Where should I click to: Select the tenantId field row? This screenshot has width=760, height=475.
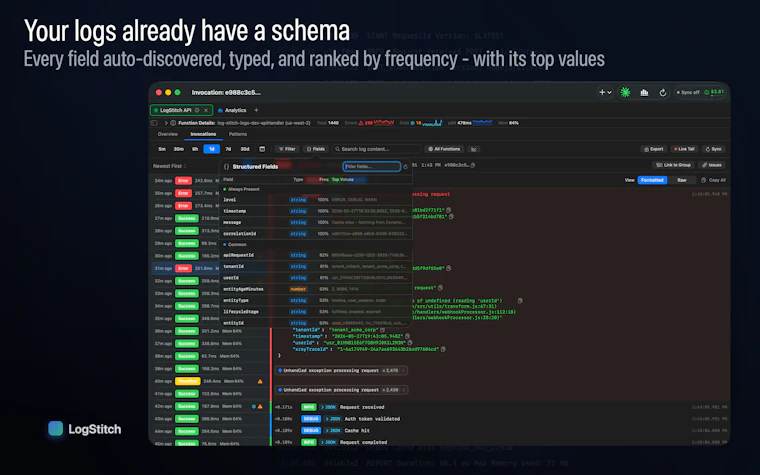[316, 266]
